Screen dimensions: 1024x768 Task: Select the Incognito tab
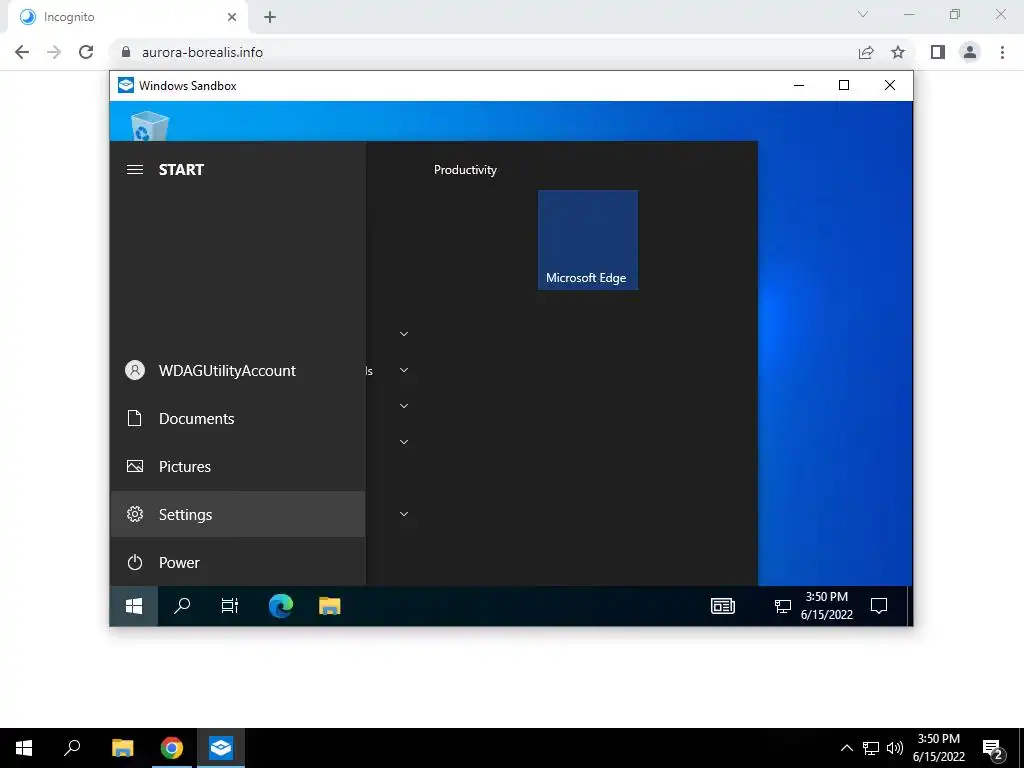[127, 18]
